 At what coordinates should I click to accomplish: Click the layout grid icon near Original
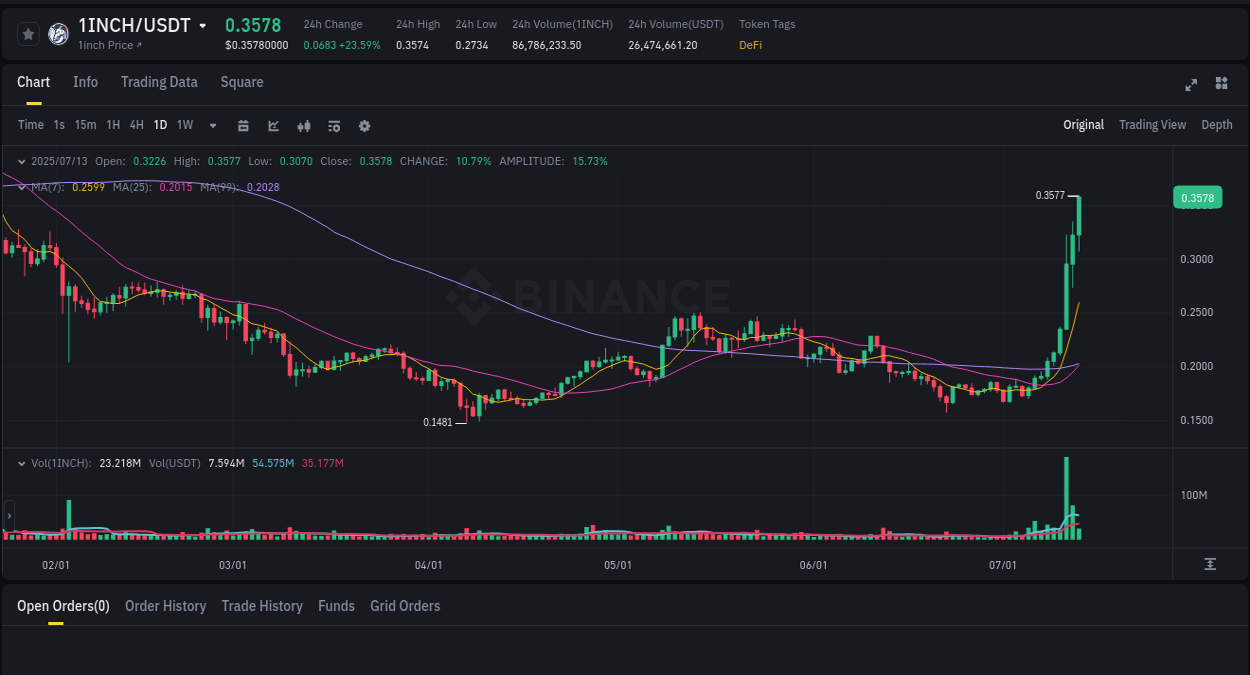[1221, 85]
